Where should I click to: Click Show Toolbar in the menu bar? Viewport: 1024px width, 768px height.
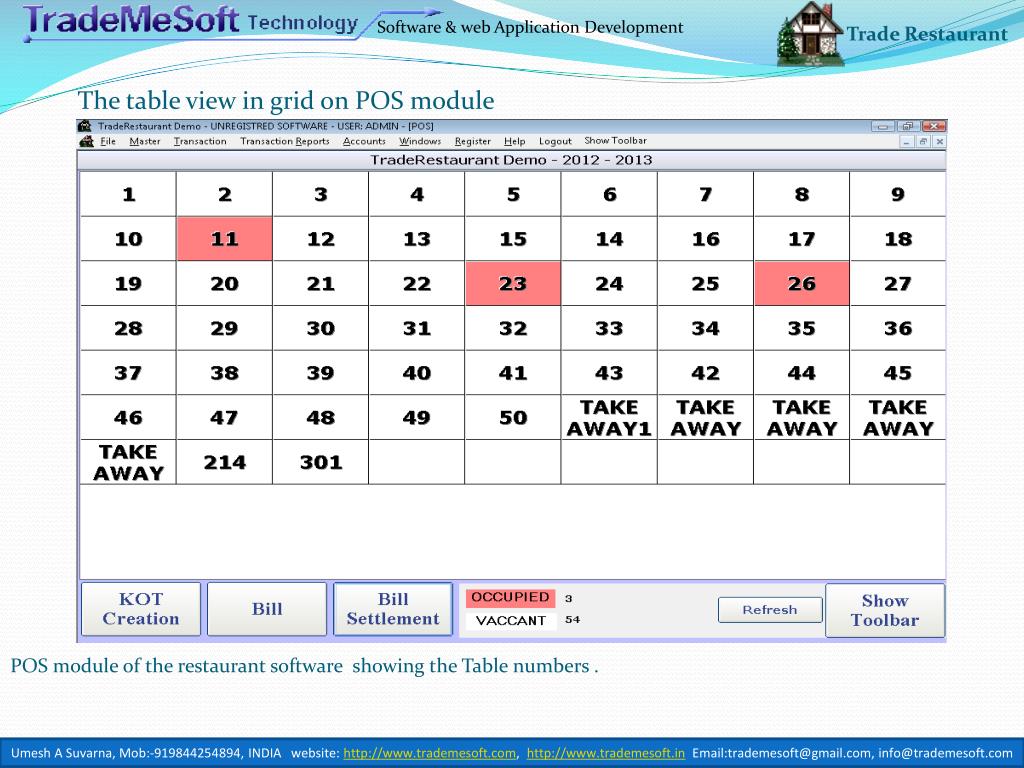point(615,140)
